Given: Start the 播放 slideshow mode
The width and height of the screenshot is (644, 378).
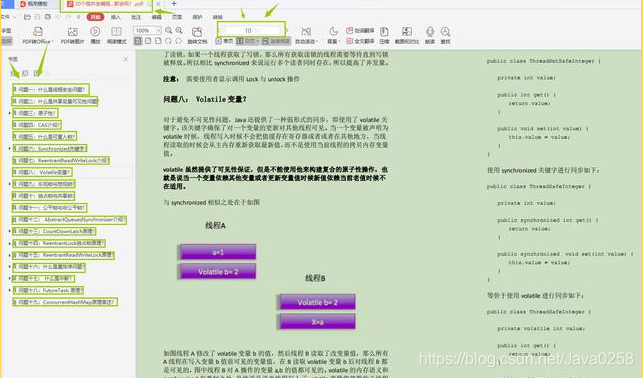Looking at the screenshot, I should point(95,35).
